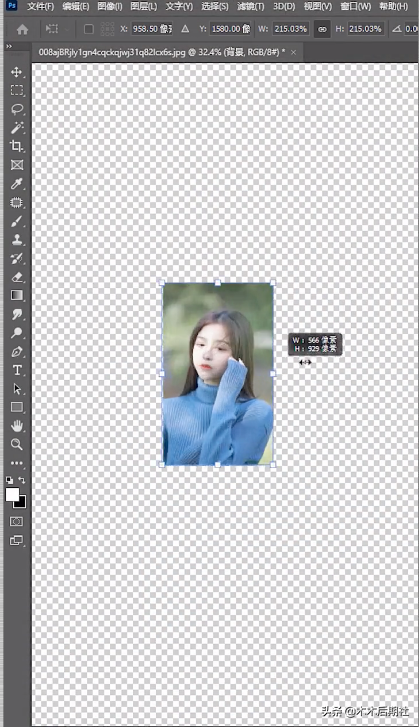The image size is (419, 727).
Task: Select the Horizontal Type tool
Action: pyautogui.click(x=17, y=370)
